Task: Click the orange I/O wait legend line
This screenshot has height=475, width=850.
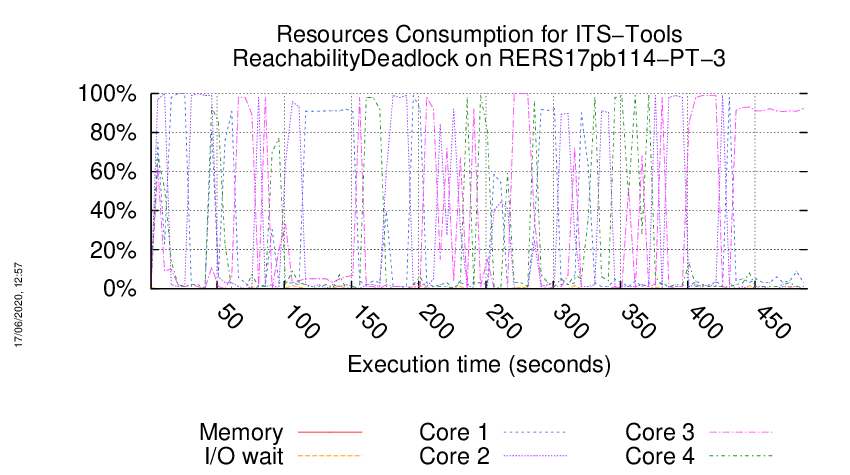Action: click(330, 456)
